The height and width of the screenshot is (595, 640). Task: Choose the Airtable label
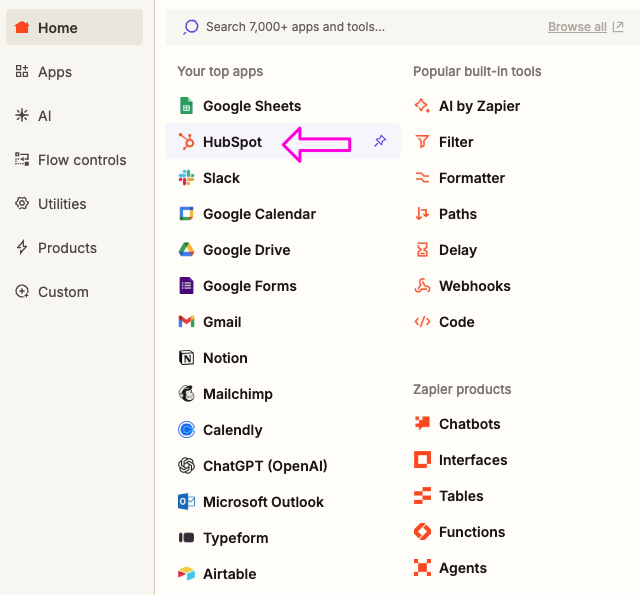coord(229,574)
